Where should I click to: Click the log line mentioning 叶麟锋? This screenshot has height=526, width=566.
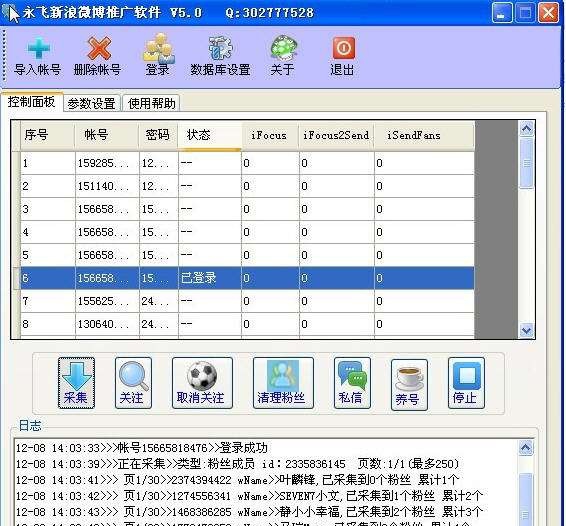[x=238, y=480]
